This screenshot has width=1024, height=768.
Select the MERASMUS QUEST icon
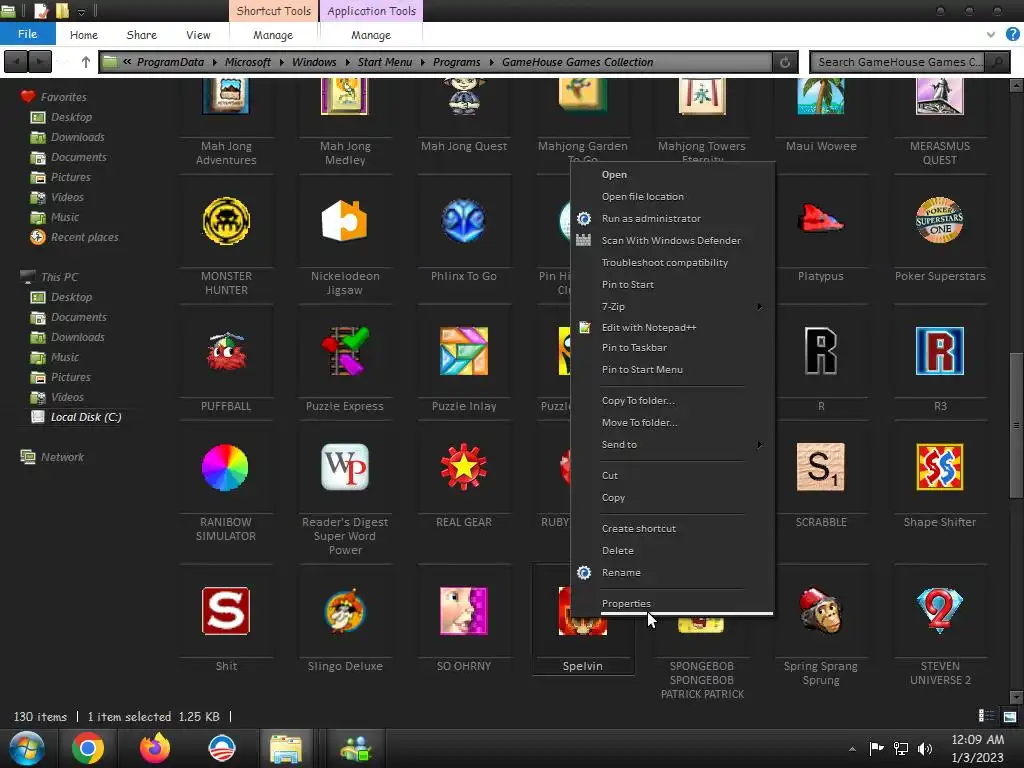coord(940,96)
